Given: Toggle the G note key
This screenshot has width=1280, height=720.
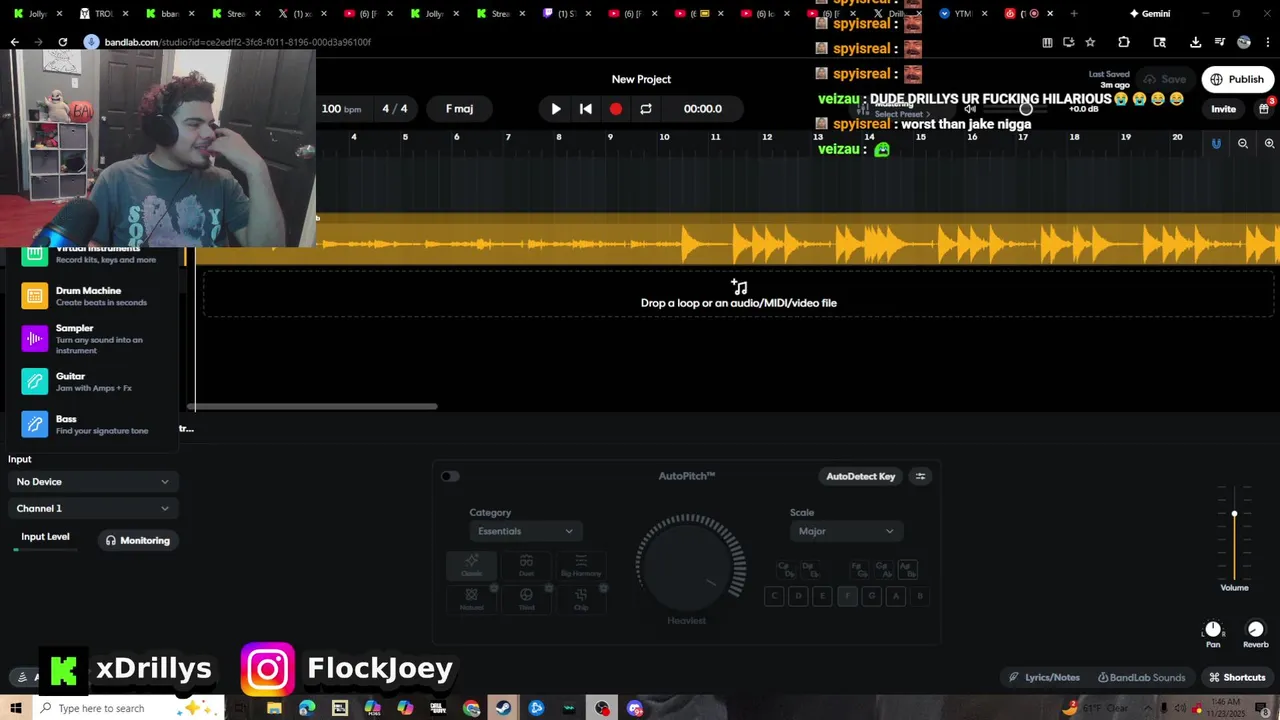Looking at the screenshot, I should click(871, 596).
